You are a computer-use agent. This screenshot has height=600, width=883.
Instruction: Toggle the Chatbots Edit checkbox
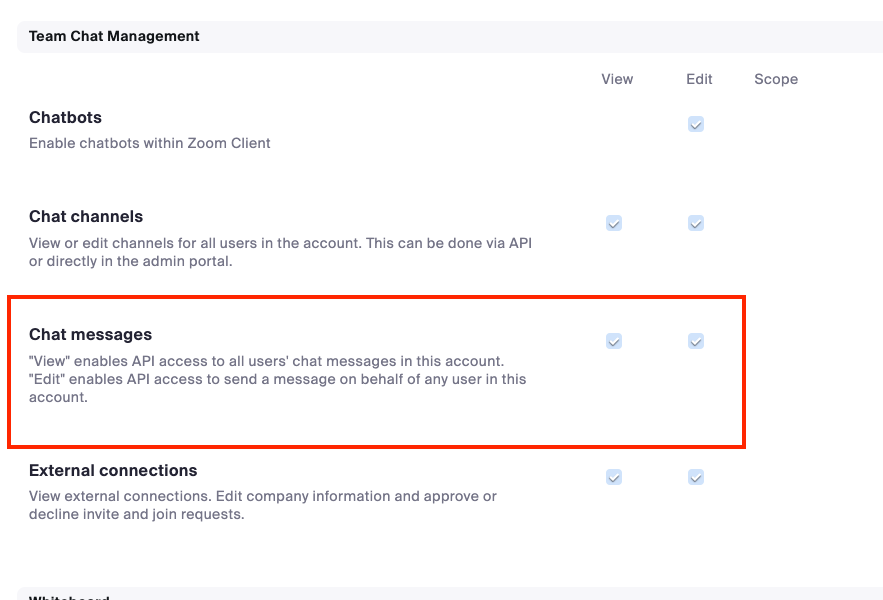coord(696,125)
